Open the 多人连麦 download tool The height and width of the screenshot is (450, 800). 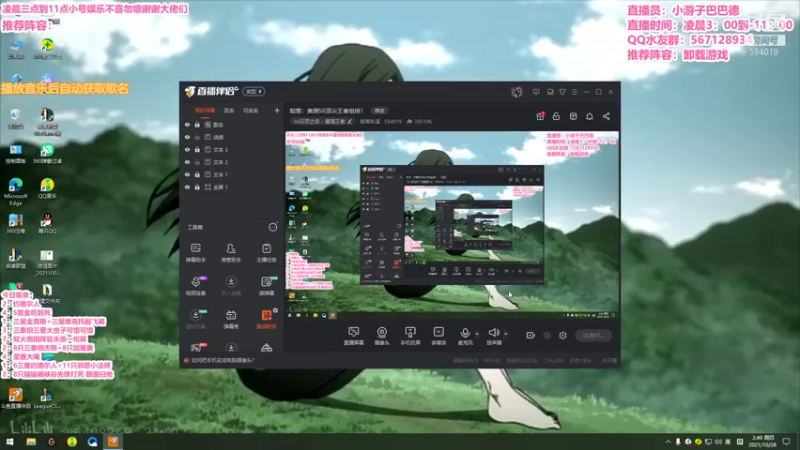point(231,286)
